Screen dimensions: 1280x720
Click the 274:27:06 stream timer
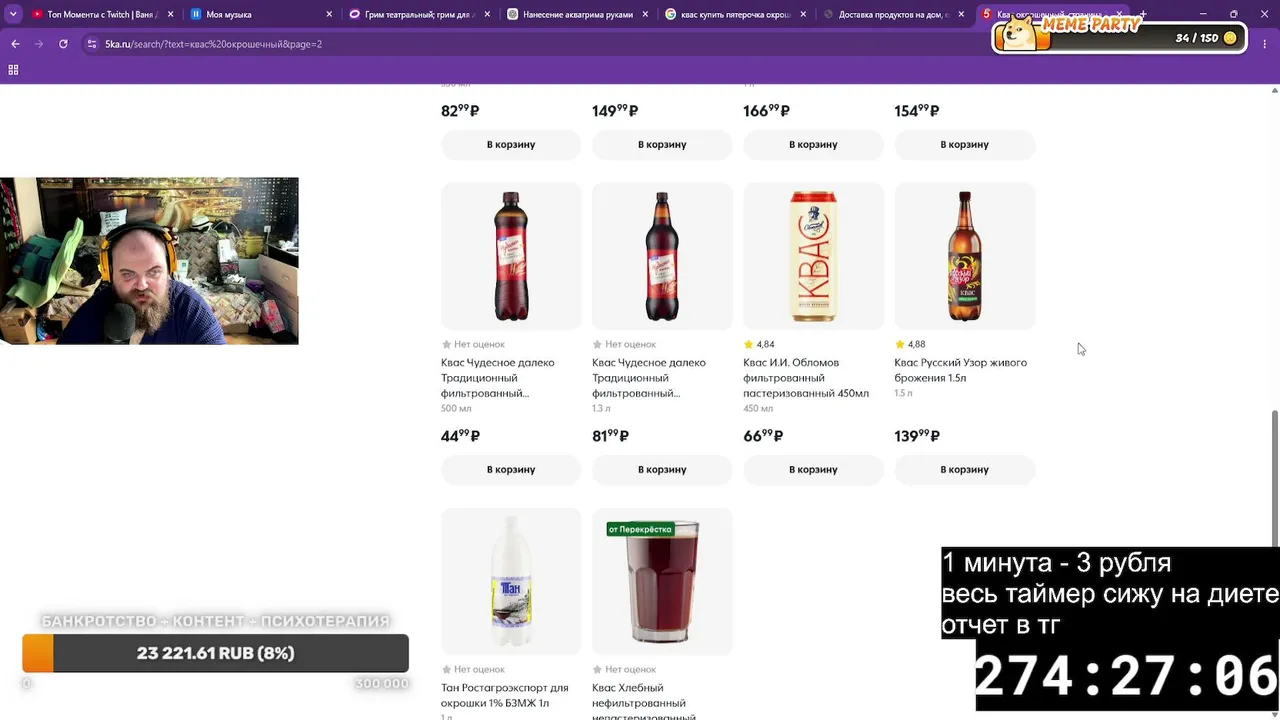(x=1126, y=676)
